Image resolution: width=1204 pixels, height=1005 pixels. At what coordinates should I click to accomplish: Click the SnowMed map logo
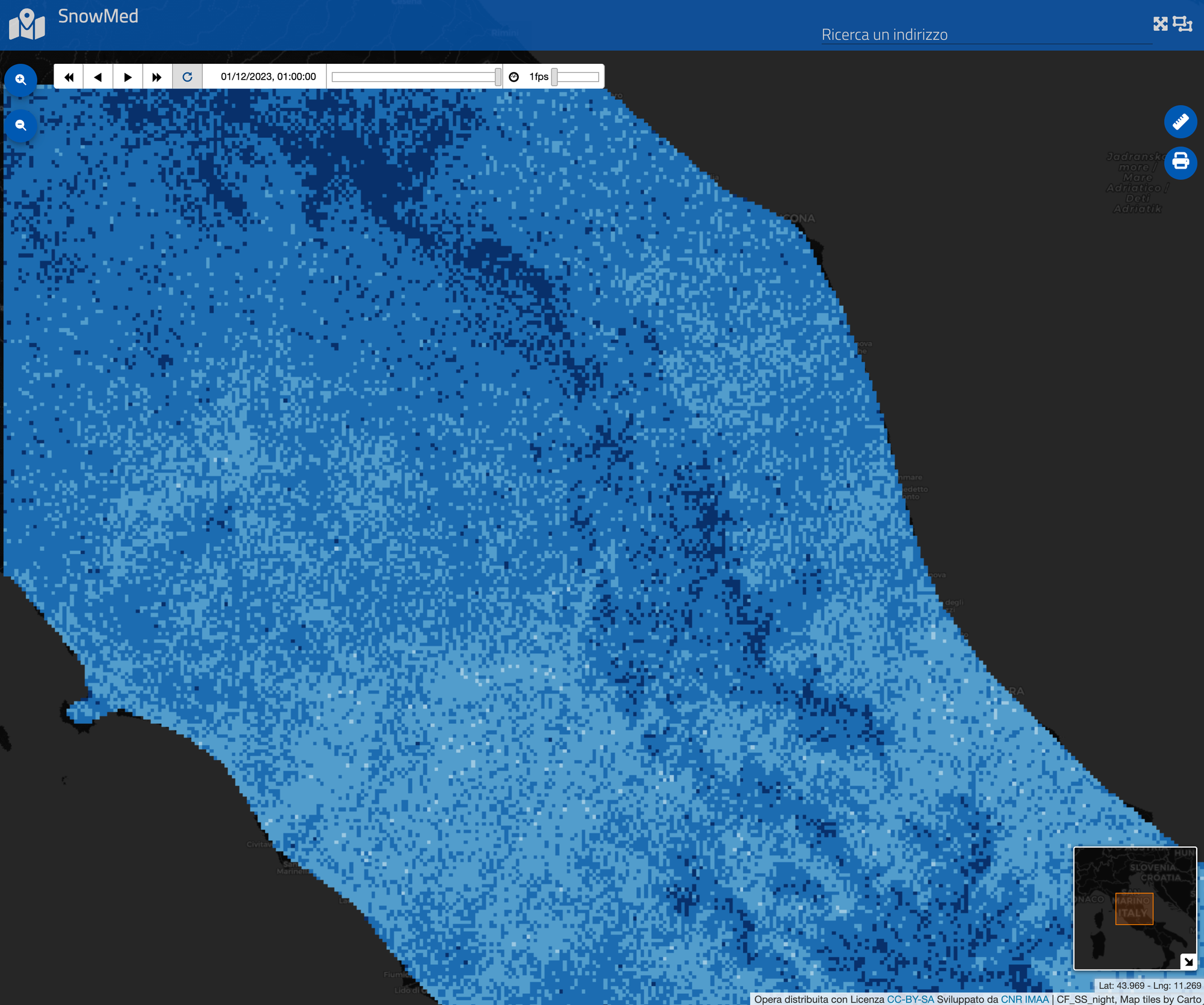(27, 24)
